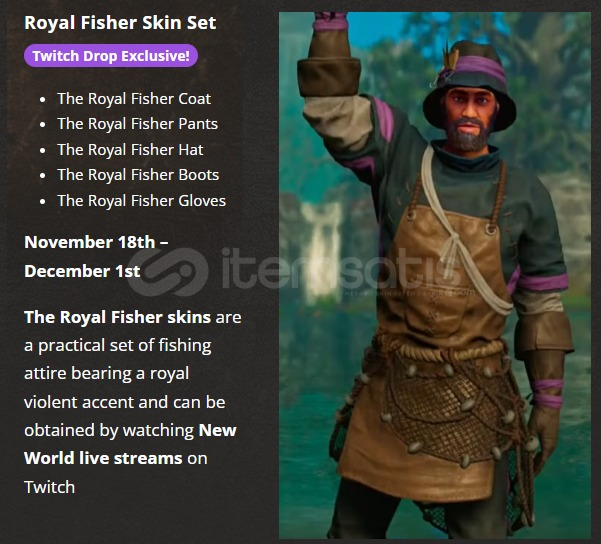The image size is (601, 544).
Task: Click the Royal Fisher Skin Set heading
Action: click(x=120, y=23)
